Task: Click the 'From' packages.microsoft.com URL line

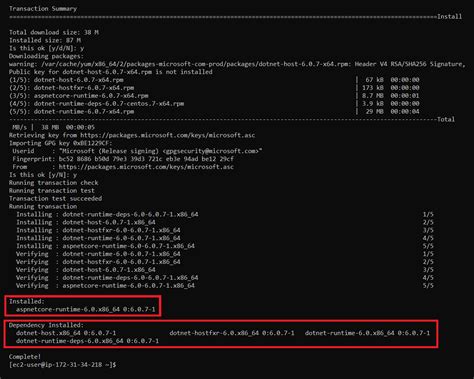Action: coord(123,167)
